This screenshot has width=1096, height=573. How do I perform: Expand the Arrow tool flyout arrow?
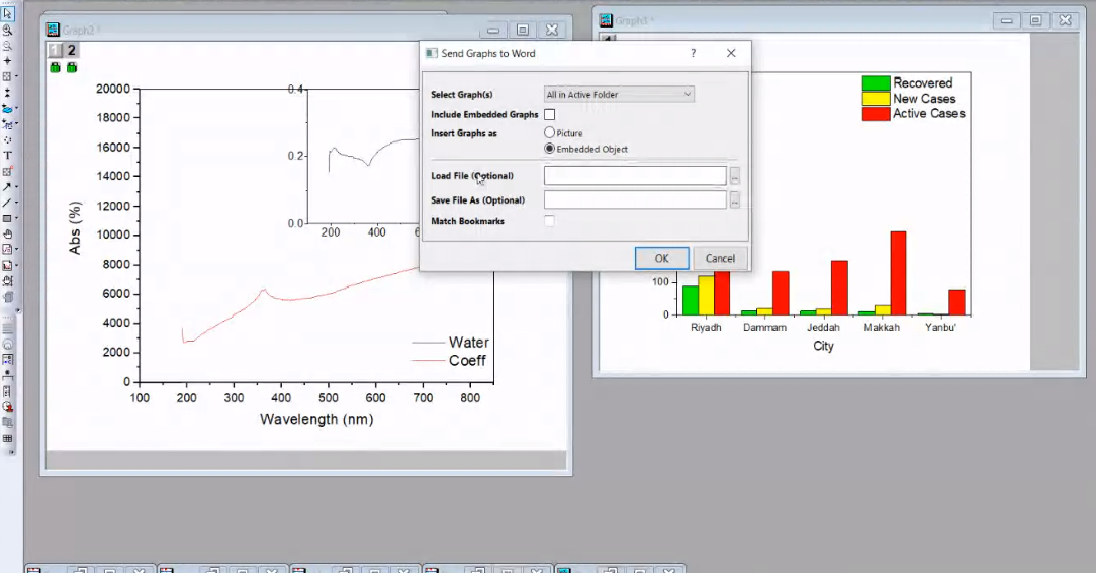16,187
